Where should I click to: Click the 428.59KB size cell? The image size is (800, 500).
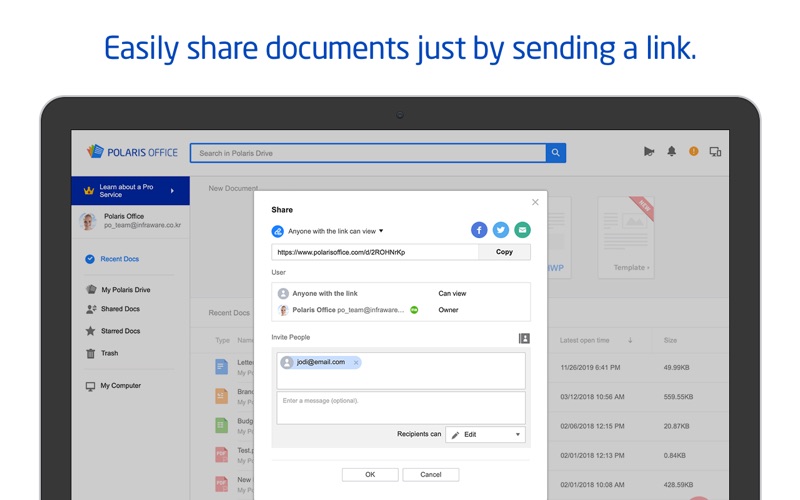coord(679,485)
